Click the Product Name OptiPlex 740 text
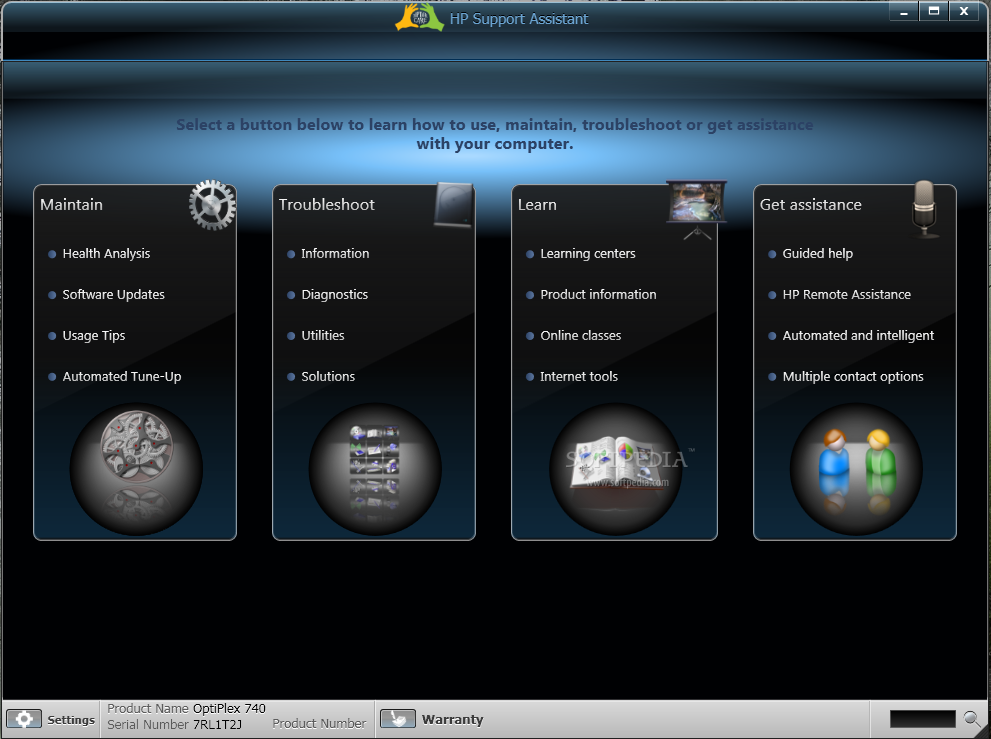 point(186,709)
